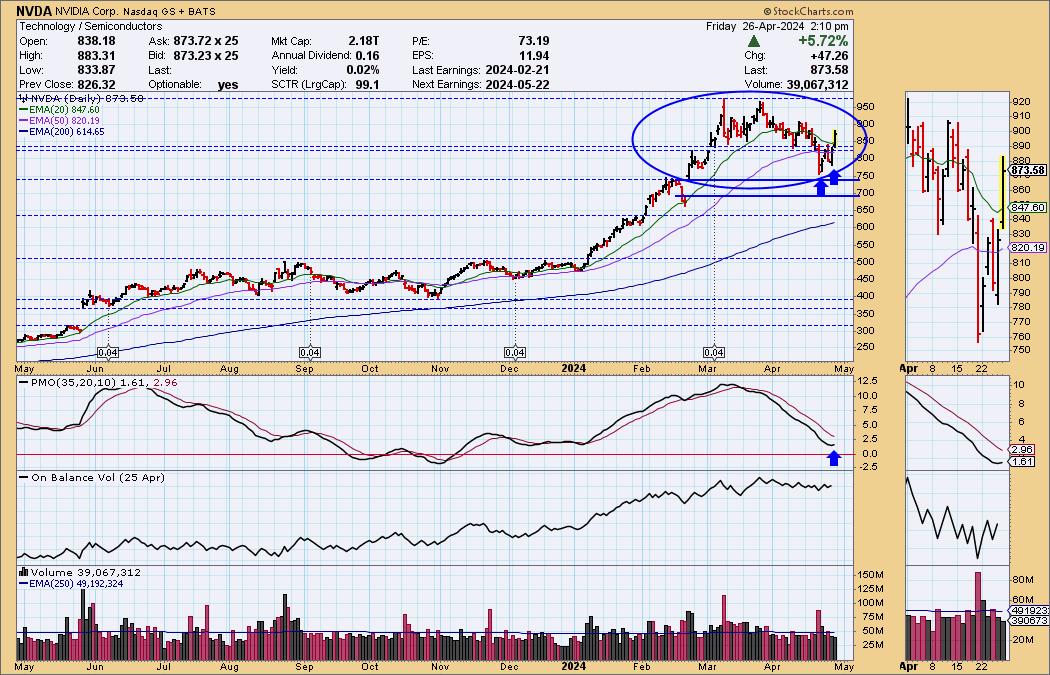Click the tallest volume bar in April inset

pos(978,611)
